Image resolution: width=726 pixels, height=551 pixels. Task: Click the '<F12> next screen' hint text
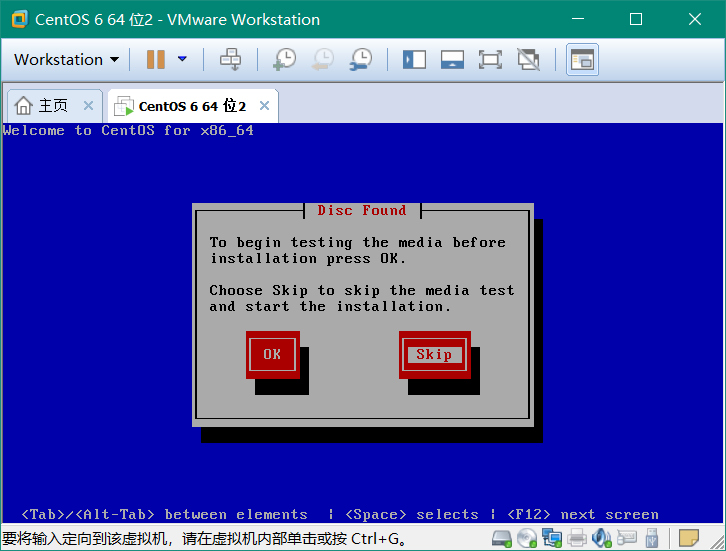tap(583, 514)
